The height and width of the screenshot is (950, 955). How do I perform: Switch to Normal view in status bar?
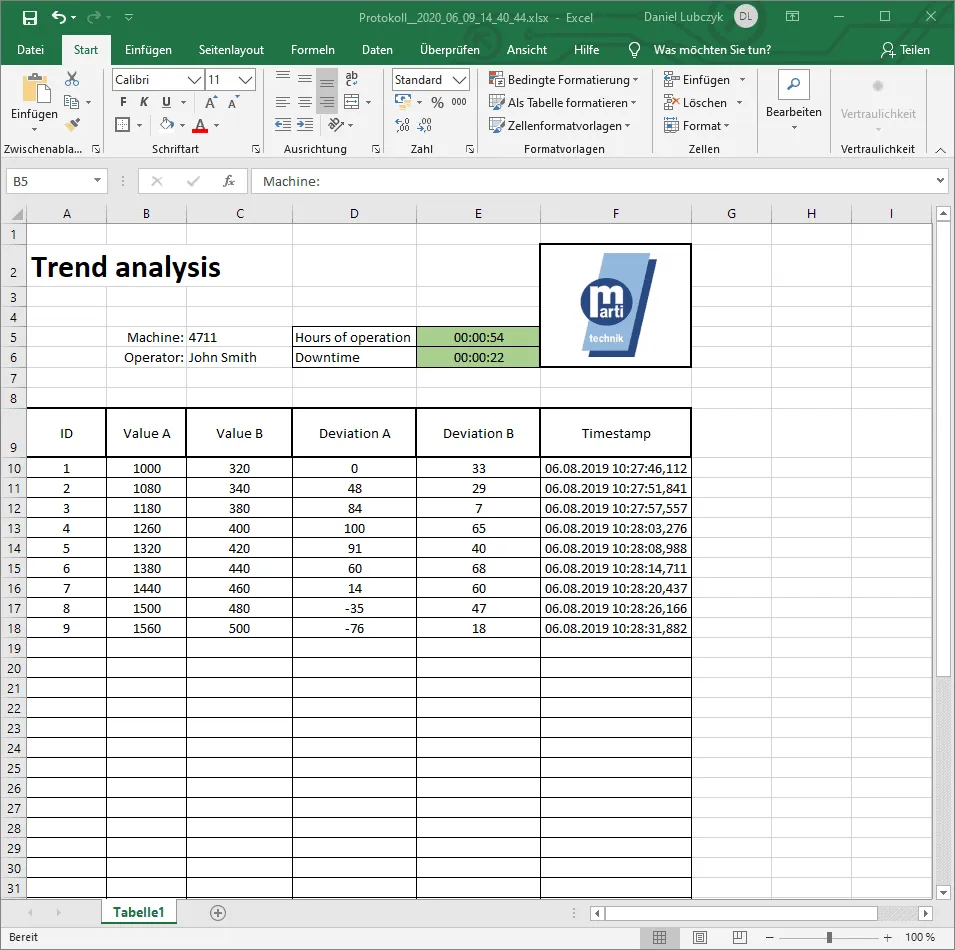click(660, 937)
